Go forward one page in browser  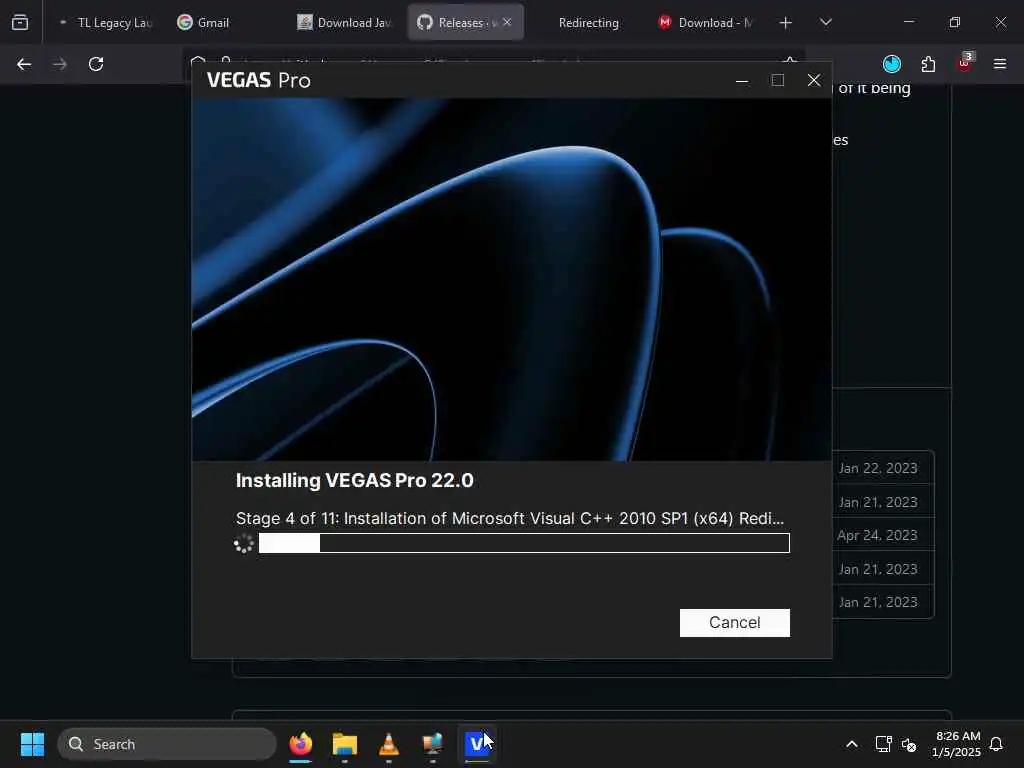point(59,64)
